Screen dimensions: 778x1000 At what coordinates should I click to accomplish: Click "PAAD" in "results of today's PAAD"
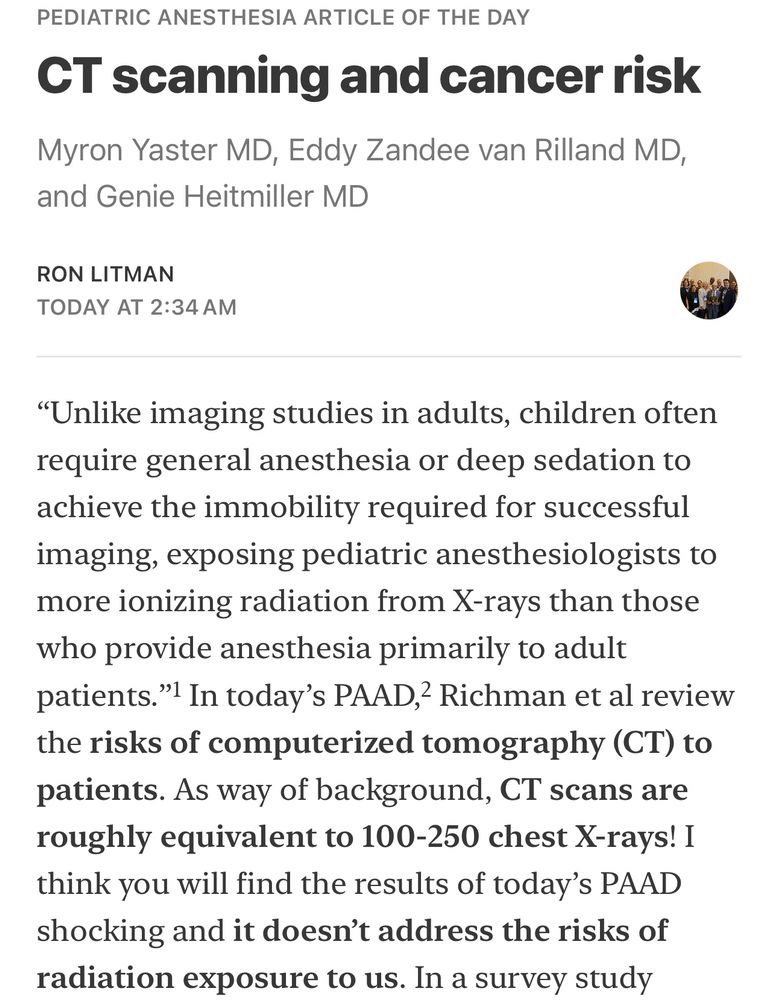(x=641, y=884)
